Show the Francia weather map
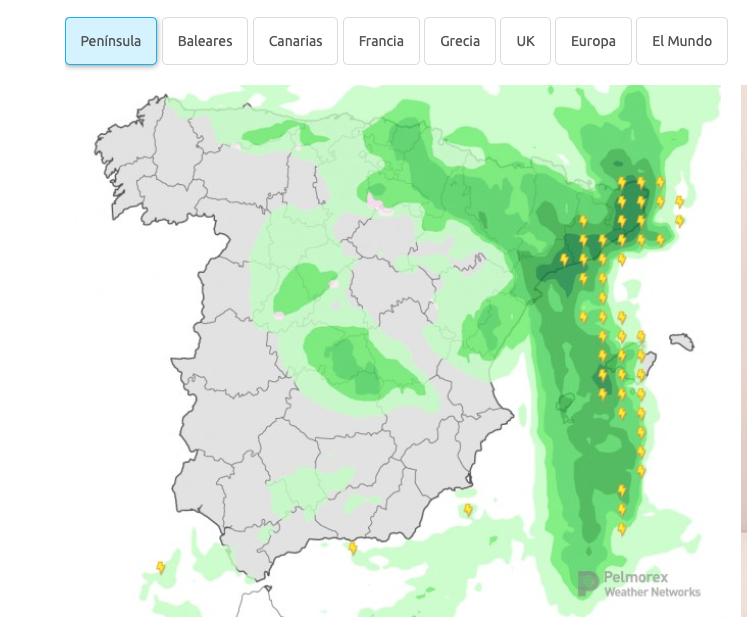747x617 pixels. coord(381,41)
